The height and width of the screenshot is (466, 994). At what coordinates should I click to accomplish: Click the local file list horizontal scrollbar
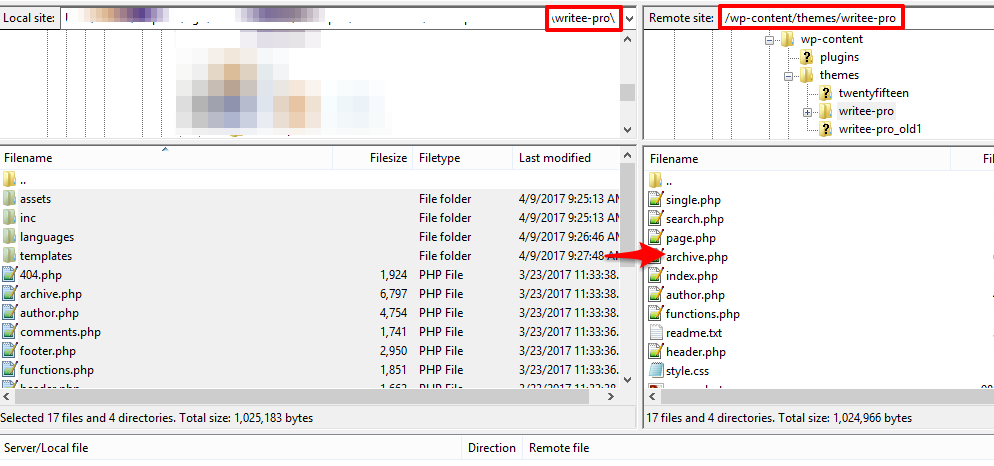click(x=303, y=396)
